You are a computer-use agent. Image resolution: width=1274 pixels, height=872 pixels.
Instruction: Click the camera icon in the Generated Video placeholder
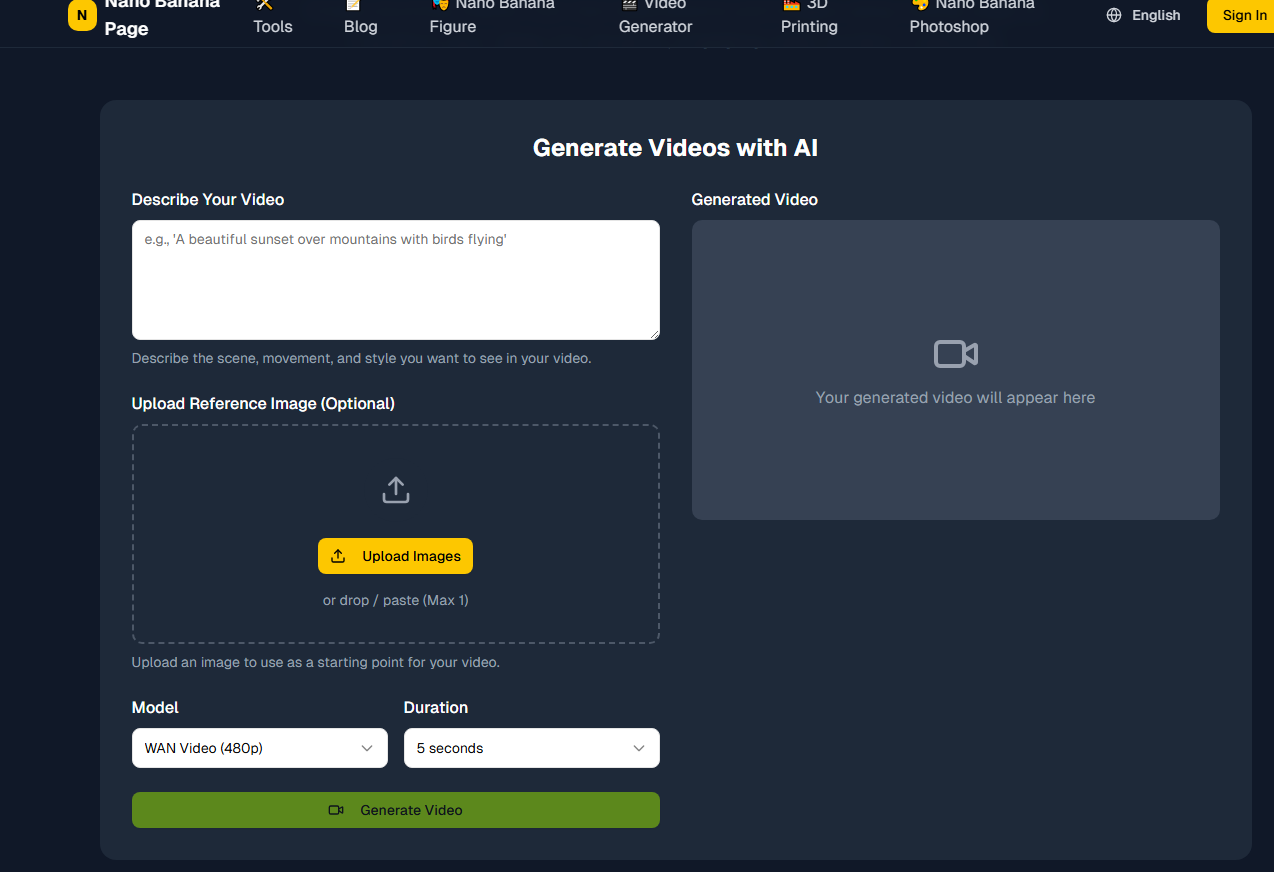click(955, 354)
